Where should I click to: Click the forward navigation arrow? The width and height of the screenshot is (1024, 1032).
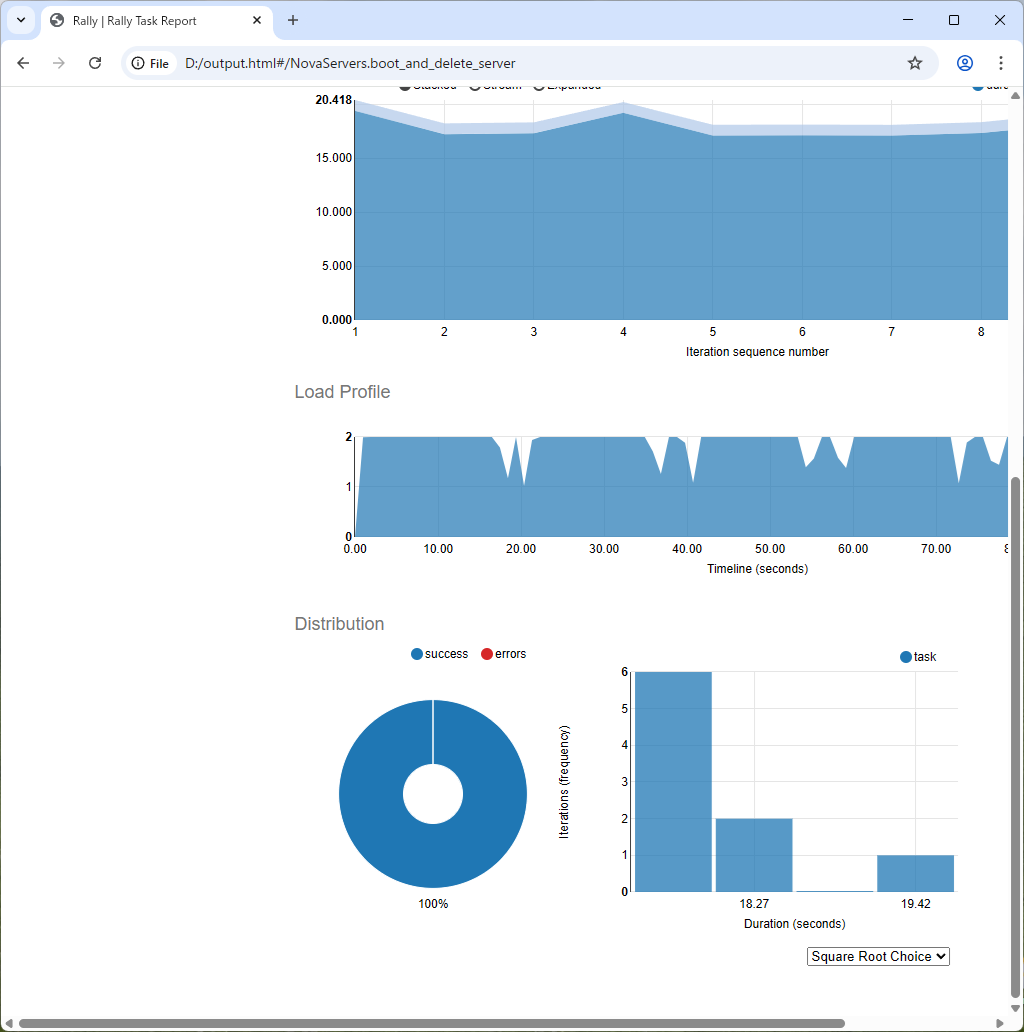point(59,63)
